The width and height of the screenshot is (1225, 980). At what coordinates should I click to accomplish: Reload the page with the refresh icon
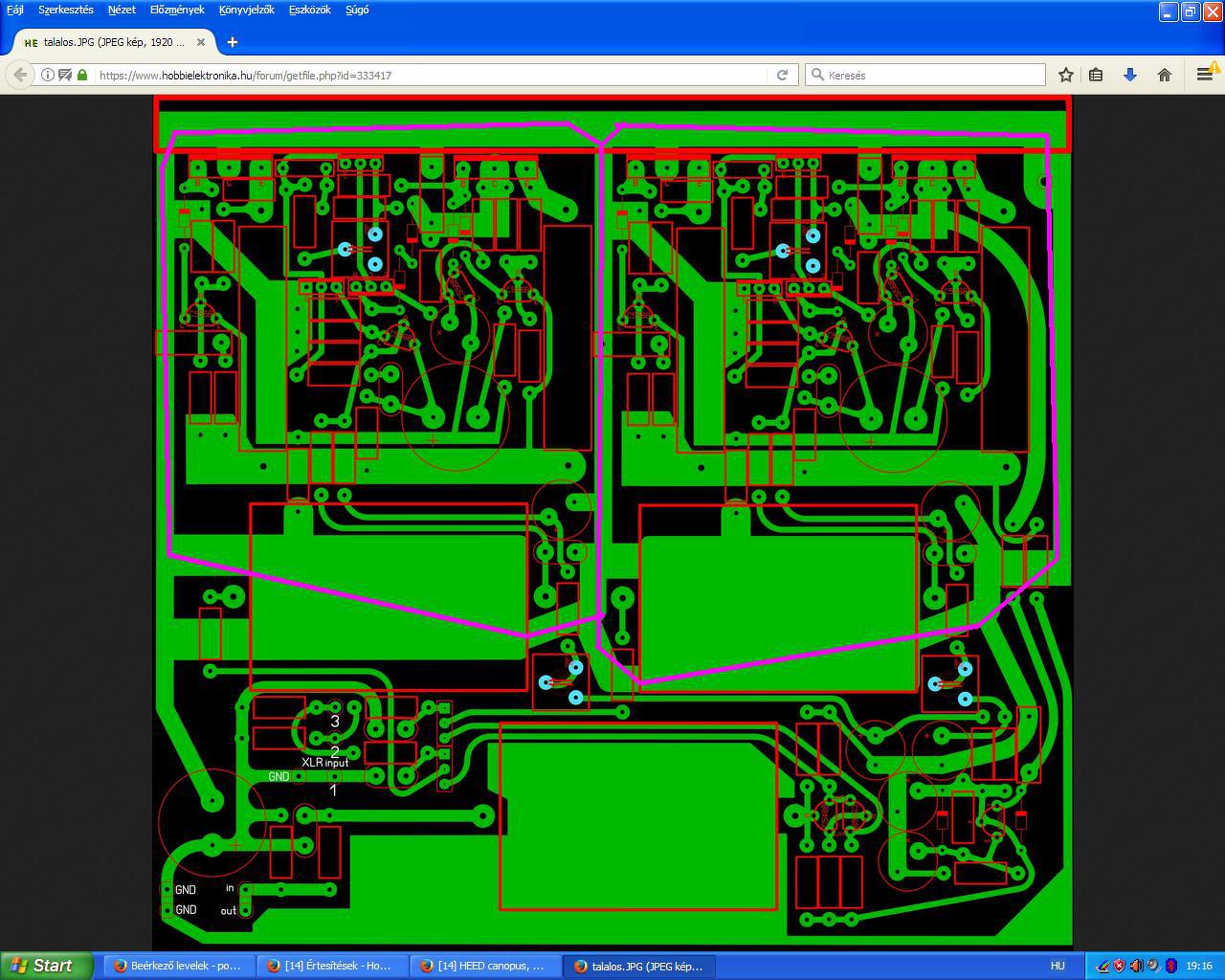coord(782,75)
